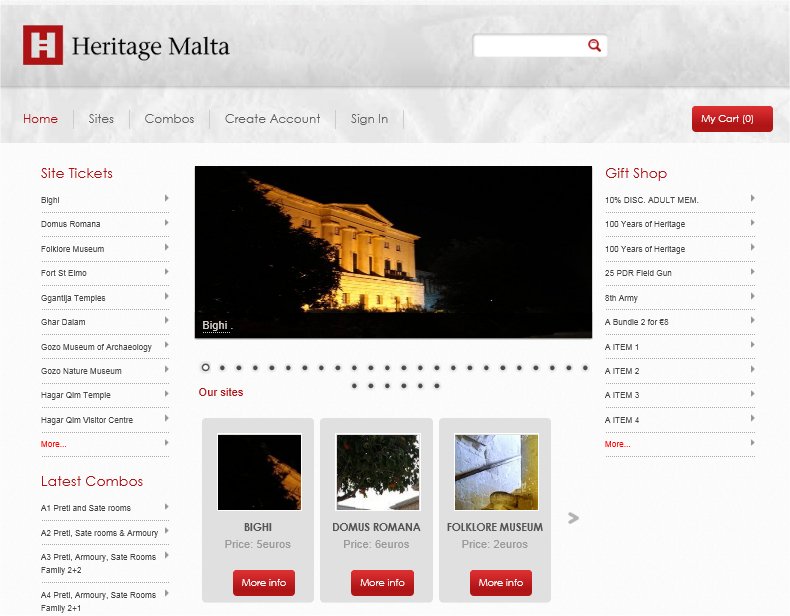Image resolution: width=790 pixels, height=616 pixels.
Task: Click arrow next to Domus Romana ticket
Action: pyautogui.click(x=166, y=223)
